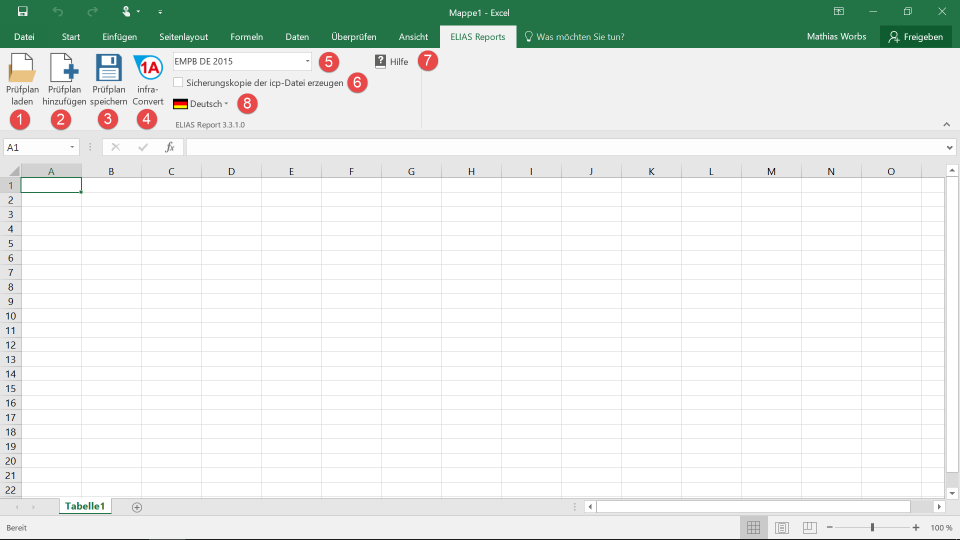The height and width of the screenshot is (540, 960).
Task: Click the A1 Name Box field
Action: pos(36,147)
